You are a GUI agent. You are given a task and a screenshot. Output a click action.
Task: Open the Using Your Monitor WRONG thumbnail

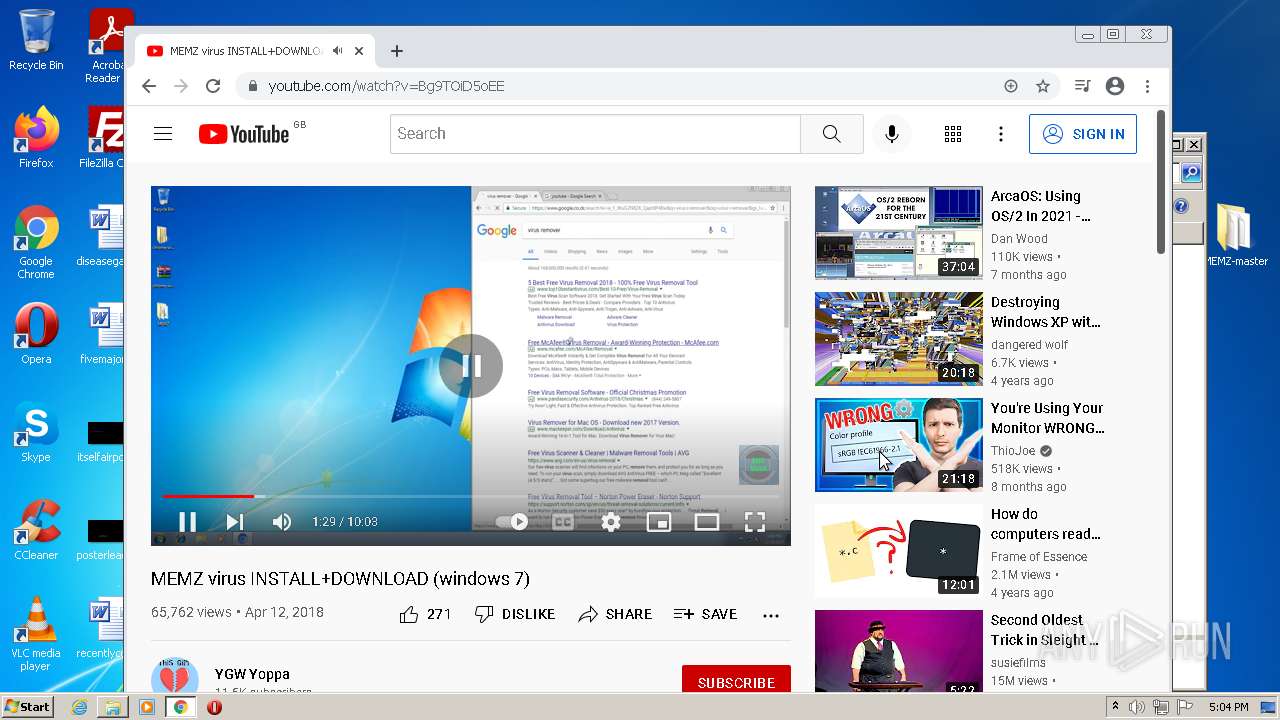899,445
